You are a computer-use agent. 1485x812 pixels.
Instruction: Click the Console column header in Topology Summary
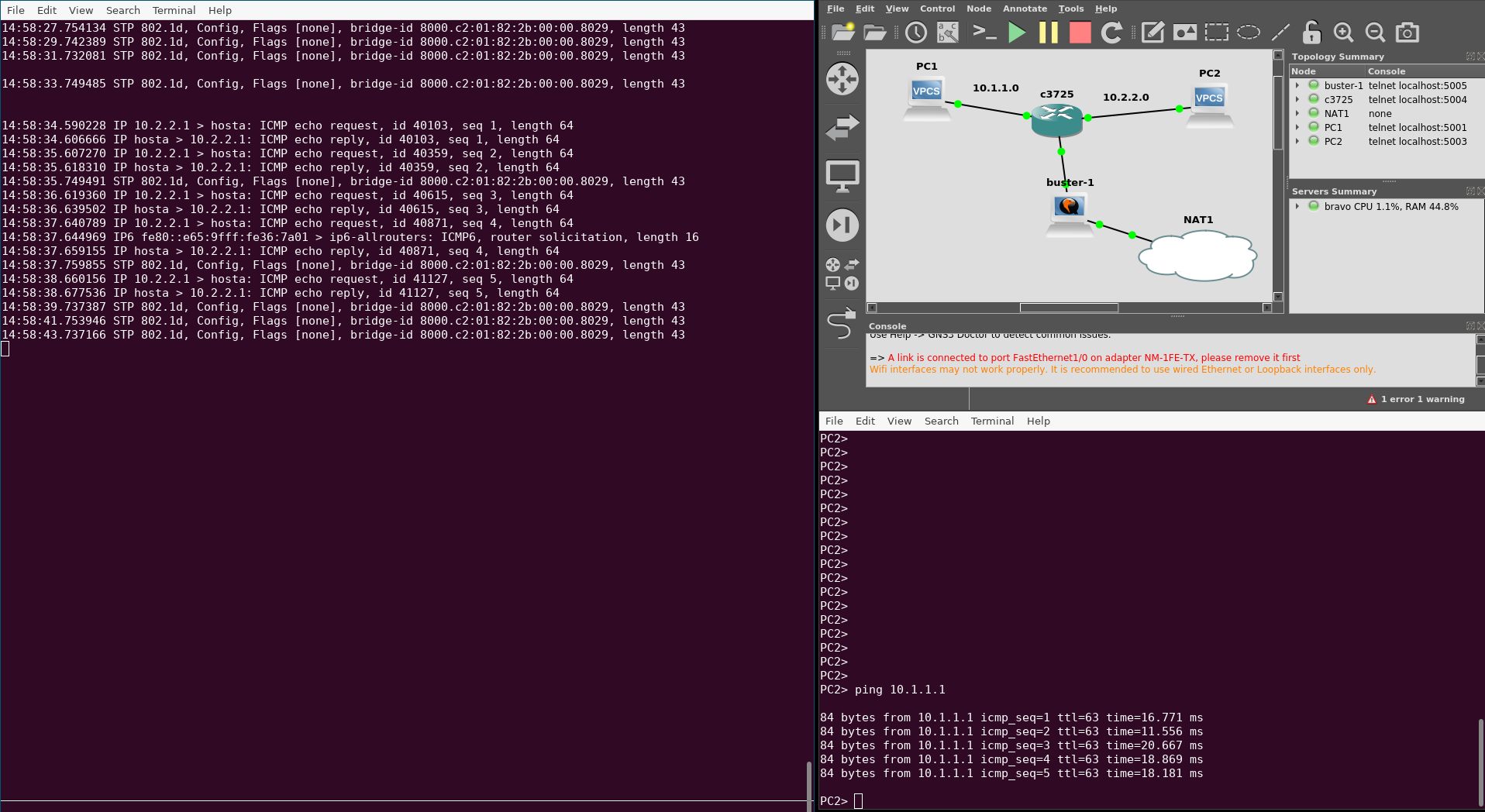pyautogui.click(x=1425, y=71)
